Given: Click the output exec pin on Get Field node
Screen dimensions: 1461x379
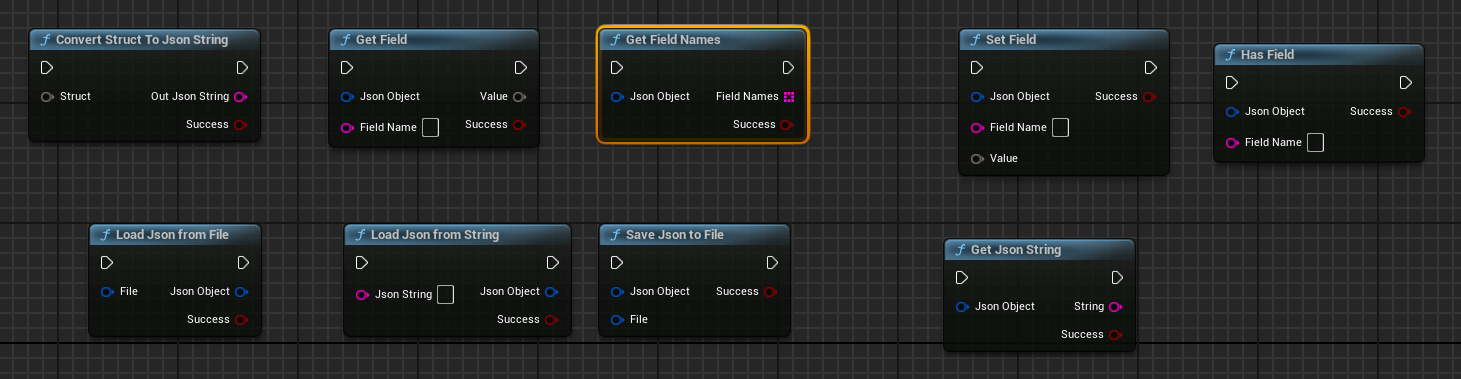Looking at the screenshot, I should pos(521,68).
